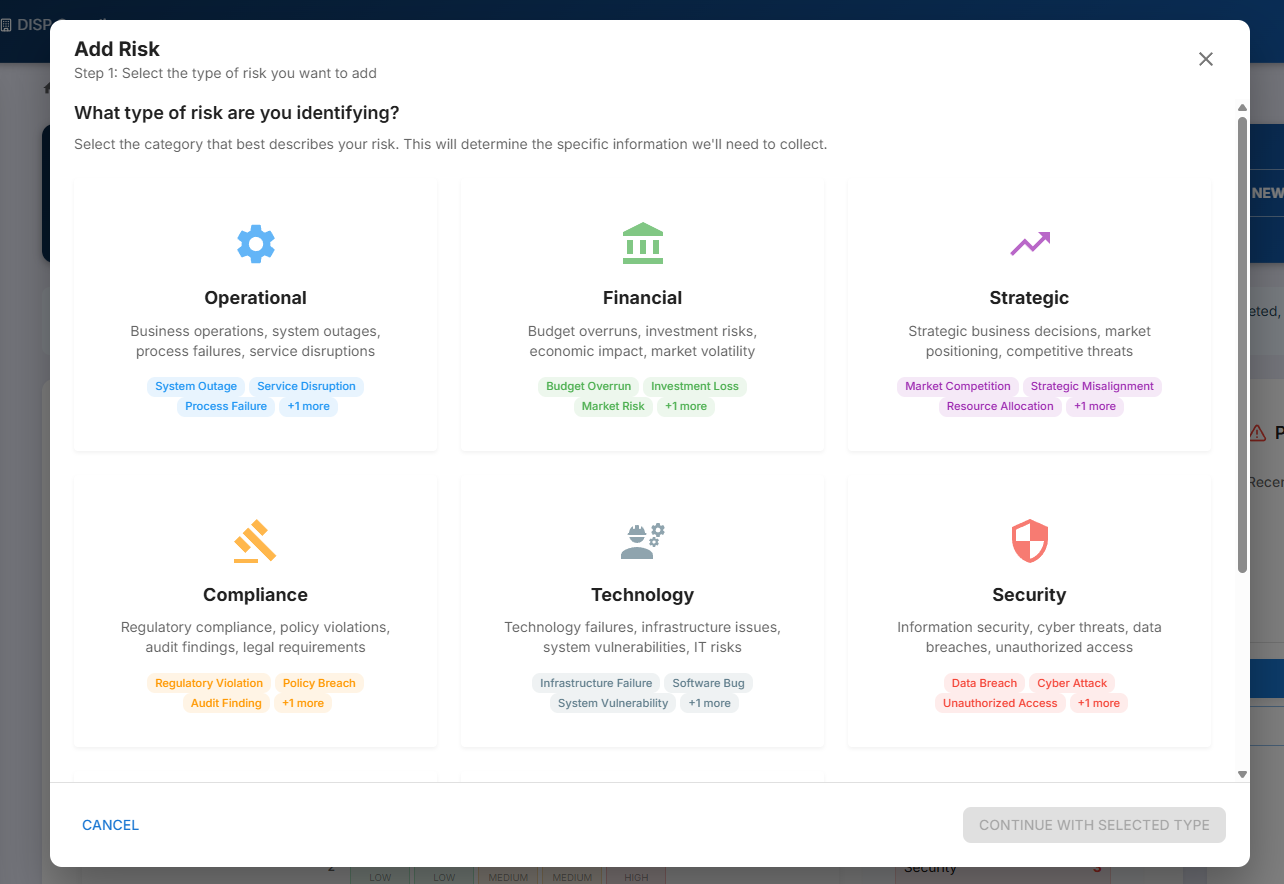Select the Data Breach tag

(x=984, y=684)
